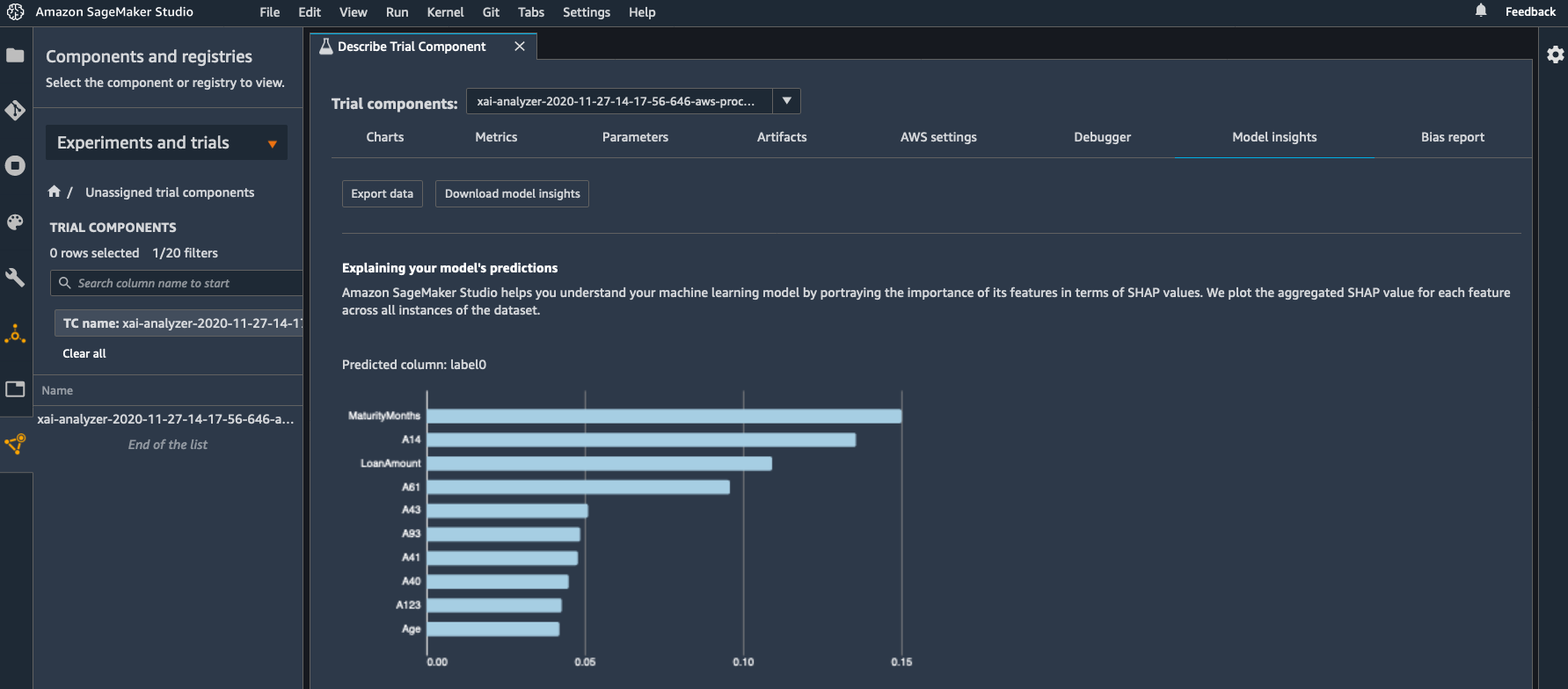Open the Commands palette icon
The width and height of the screenshot is (1568, 689).
pyautogui.click(x=15, y=222)
